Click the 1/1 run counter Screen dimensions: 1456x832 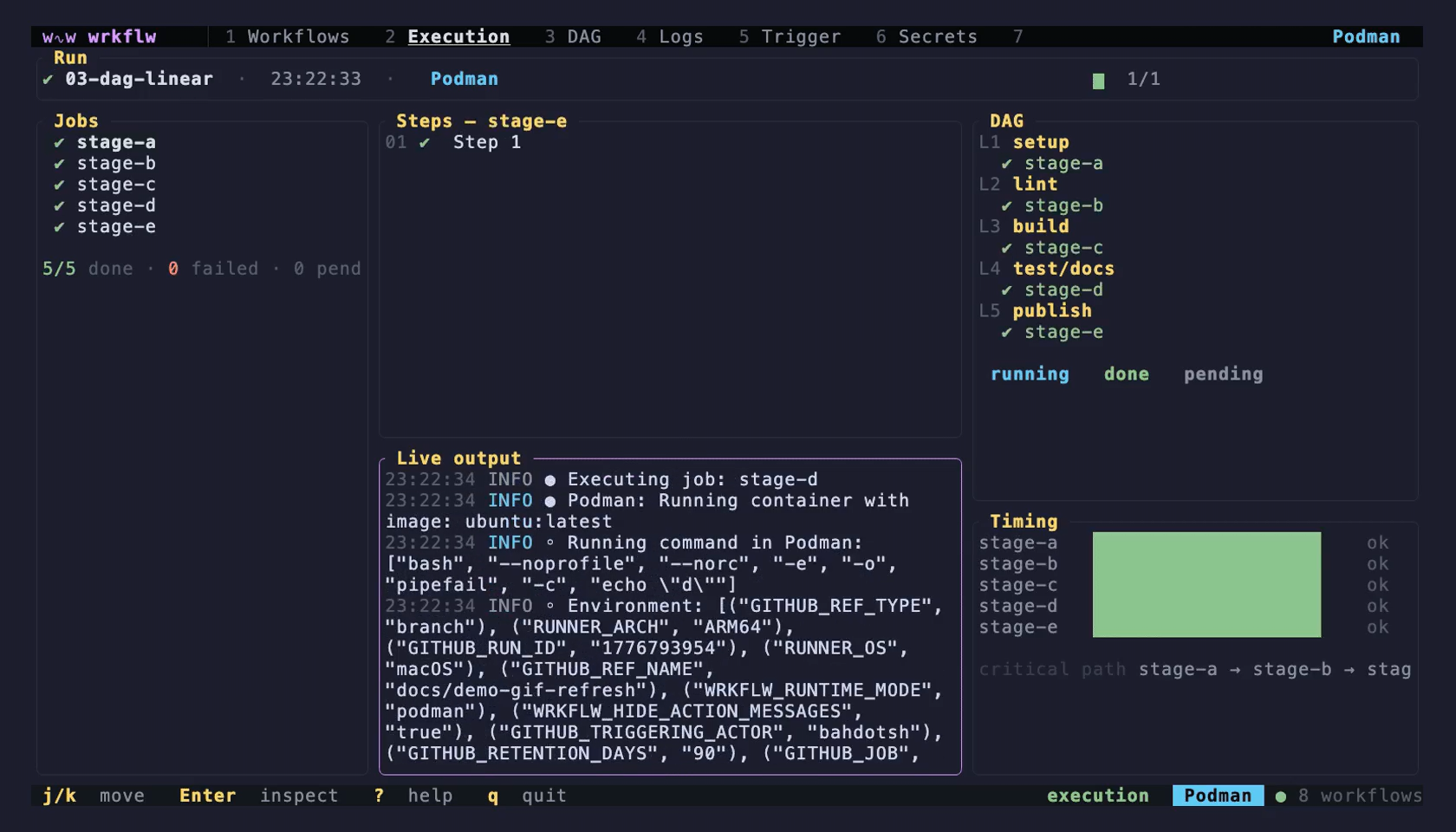click(1143, 79)
